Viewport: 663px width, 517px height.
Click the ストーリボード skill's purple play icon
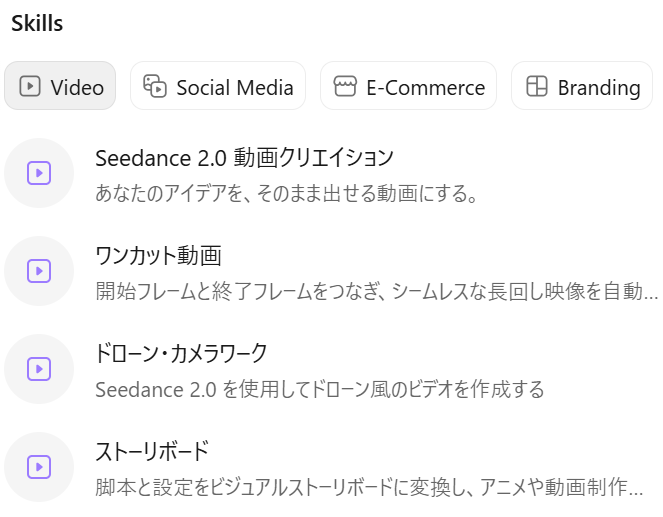coord(39,467)
